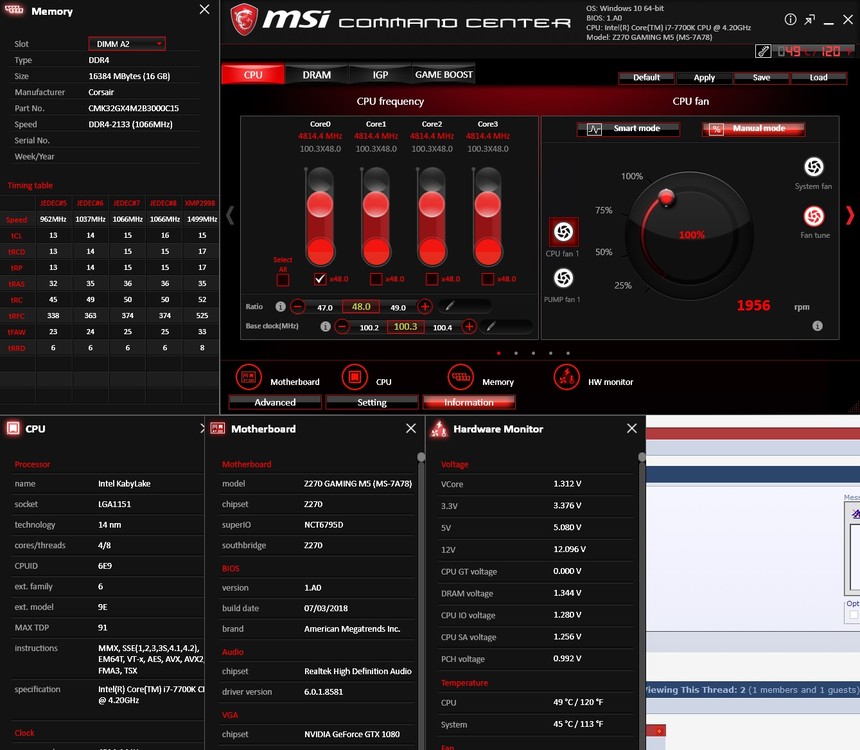
Task: Open the information icon in title bar
Action: (790, 20)
